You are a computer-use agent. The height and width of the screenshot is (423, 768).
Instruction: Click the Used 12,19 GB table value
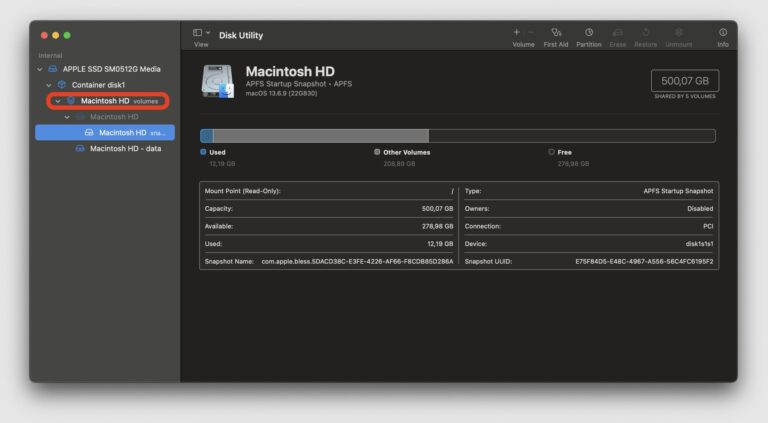(x=440, y=244)
